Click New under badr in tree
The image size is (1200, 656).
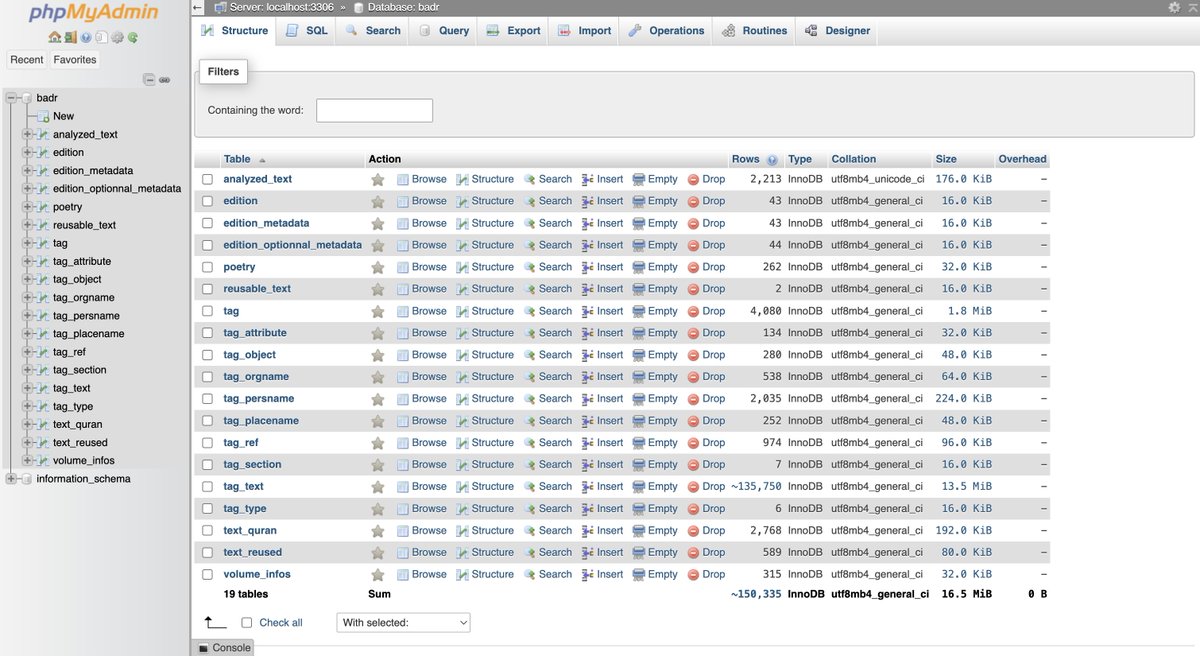[x=63, y=116]
